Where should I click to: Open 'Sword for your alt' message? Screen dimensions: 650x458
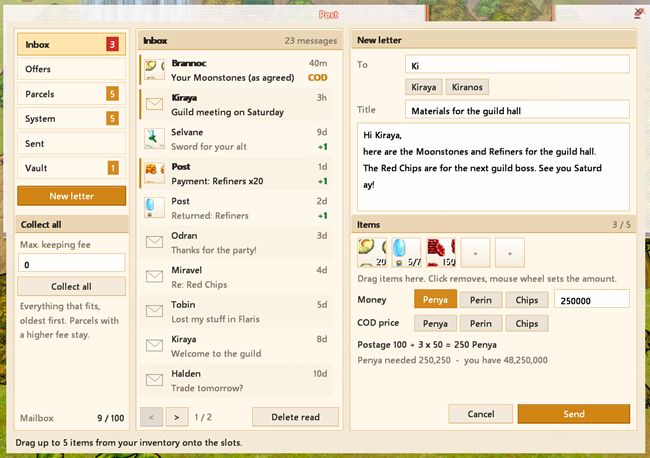click(235, 138)
